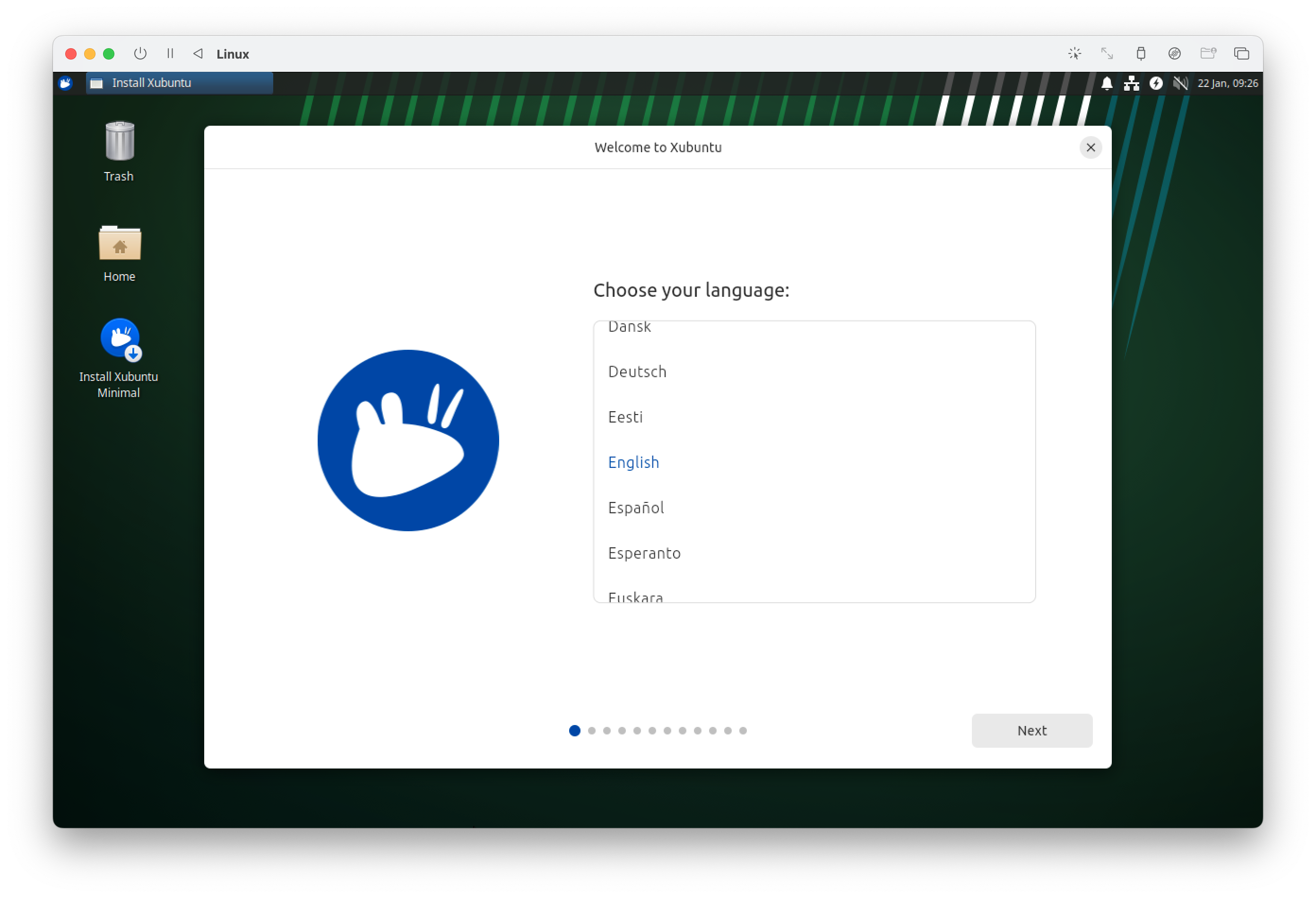Click the muted volume icon in panel

[1180, 84]
